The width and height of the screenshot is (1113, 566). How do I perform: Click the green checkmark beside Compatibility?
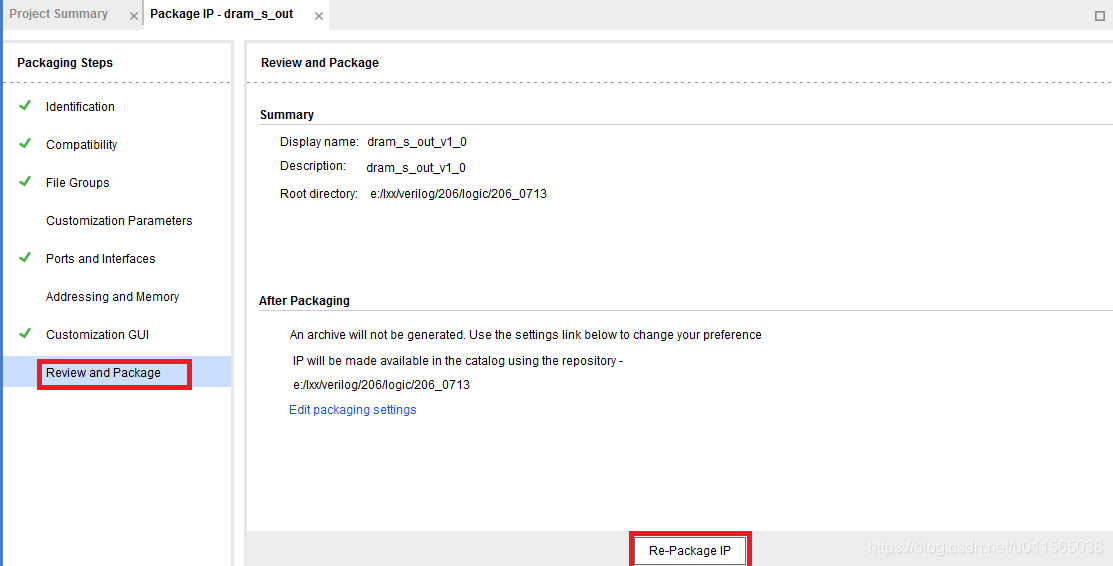pos(25,143)
